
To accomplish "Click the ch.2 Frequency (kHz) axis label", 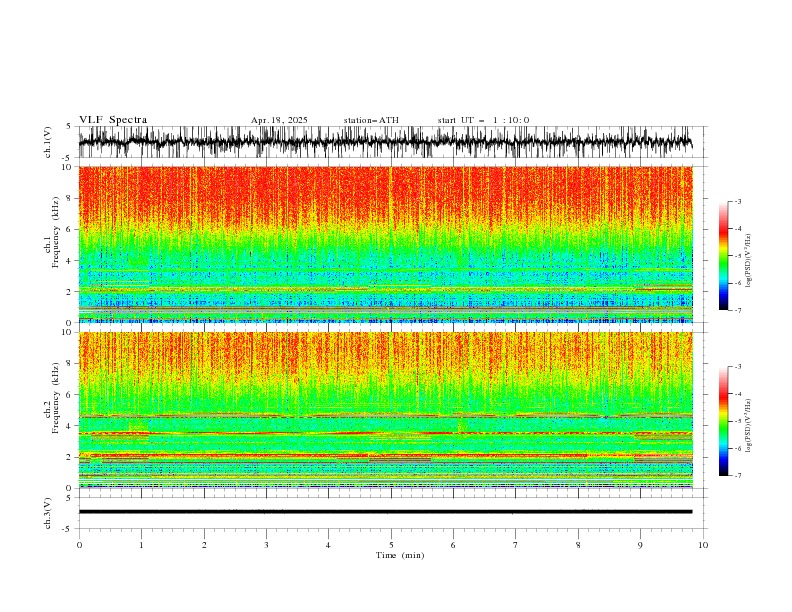I will [x=52, y=398].
